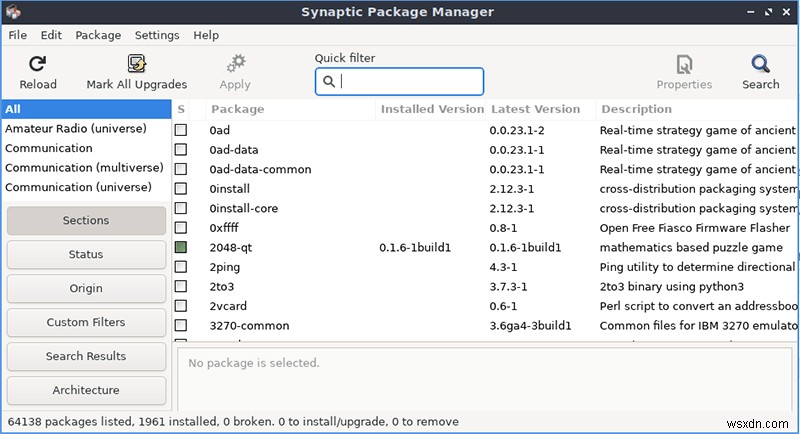Show Search Results filter view
This screenshot has height=434, width=800.
point(86,356)
